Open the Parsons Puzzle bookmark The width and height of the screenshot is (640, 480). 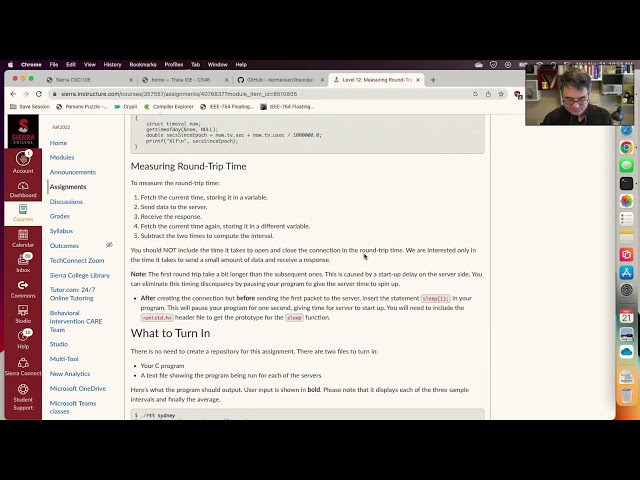pos(82,107)
